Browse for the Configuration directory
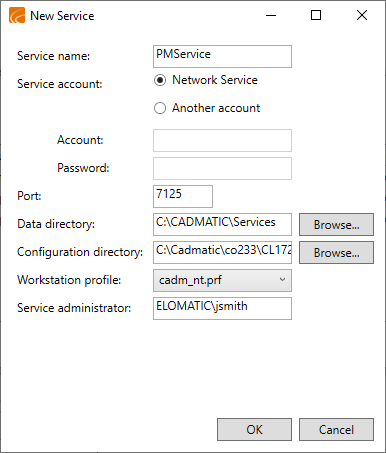Screen dimensions: 386x453 [x=336, y=253]
